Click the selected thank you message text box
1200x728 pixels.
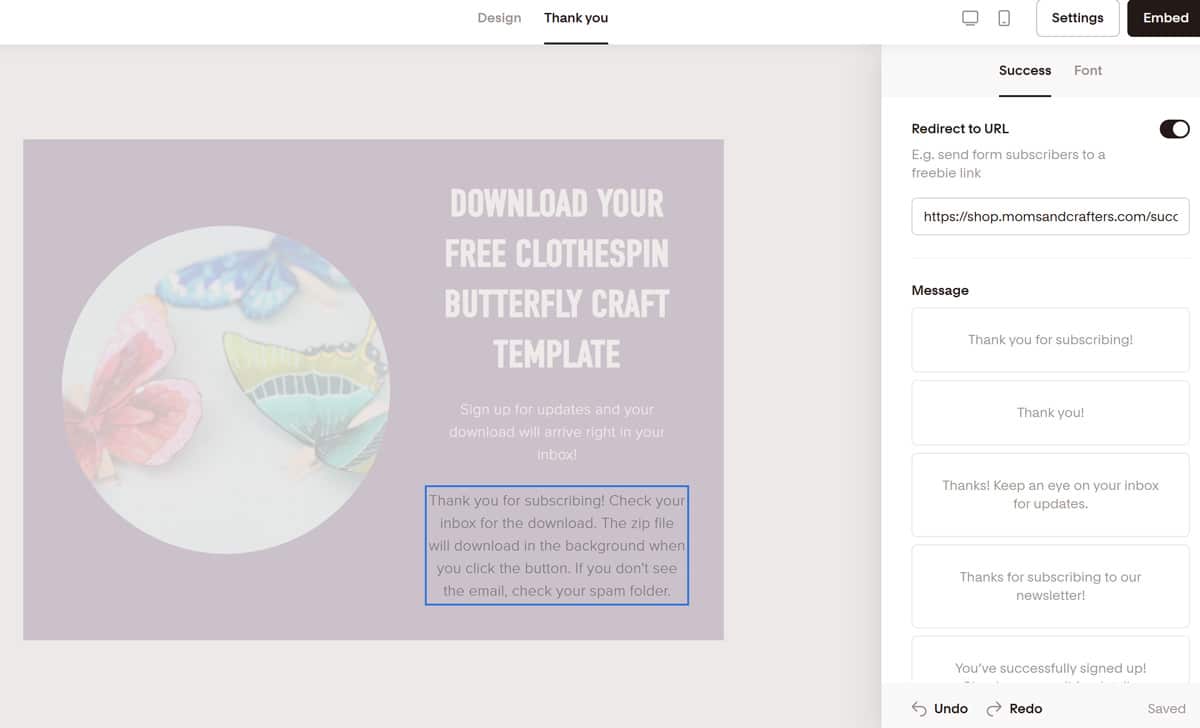557,545
